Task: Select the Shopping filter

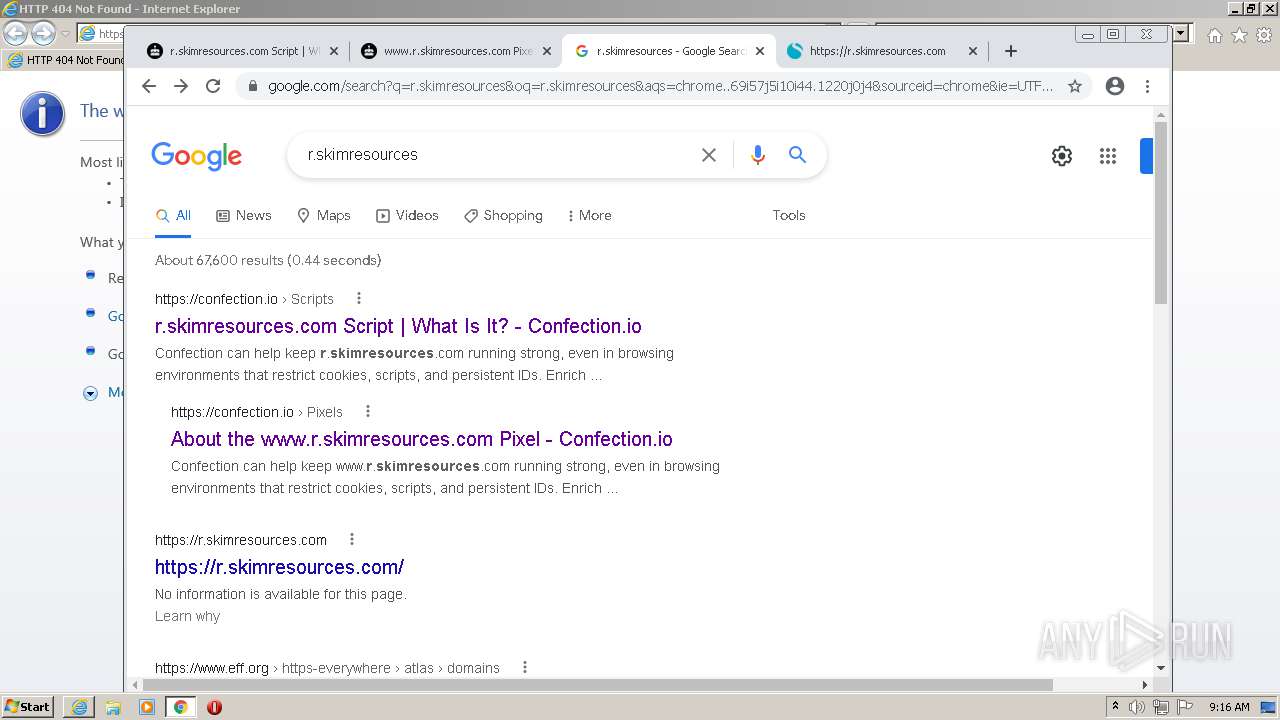Action: (x=503, y=215)
